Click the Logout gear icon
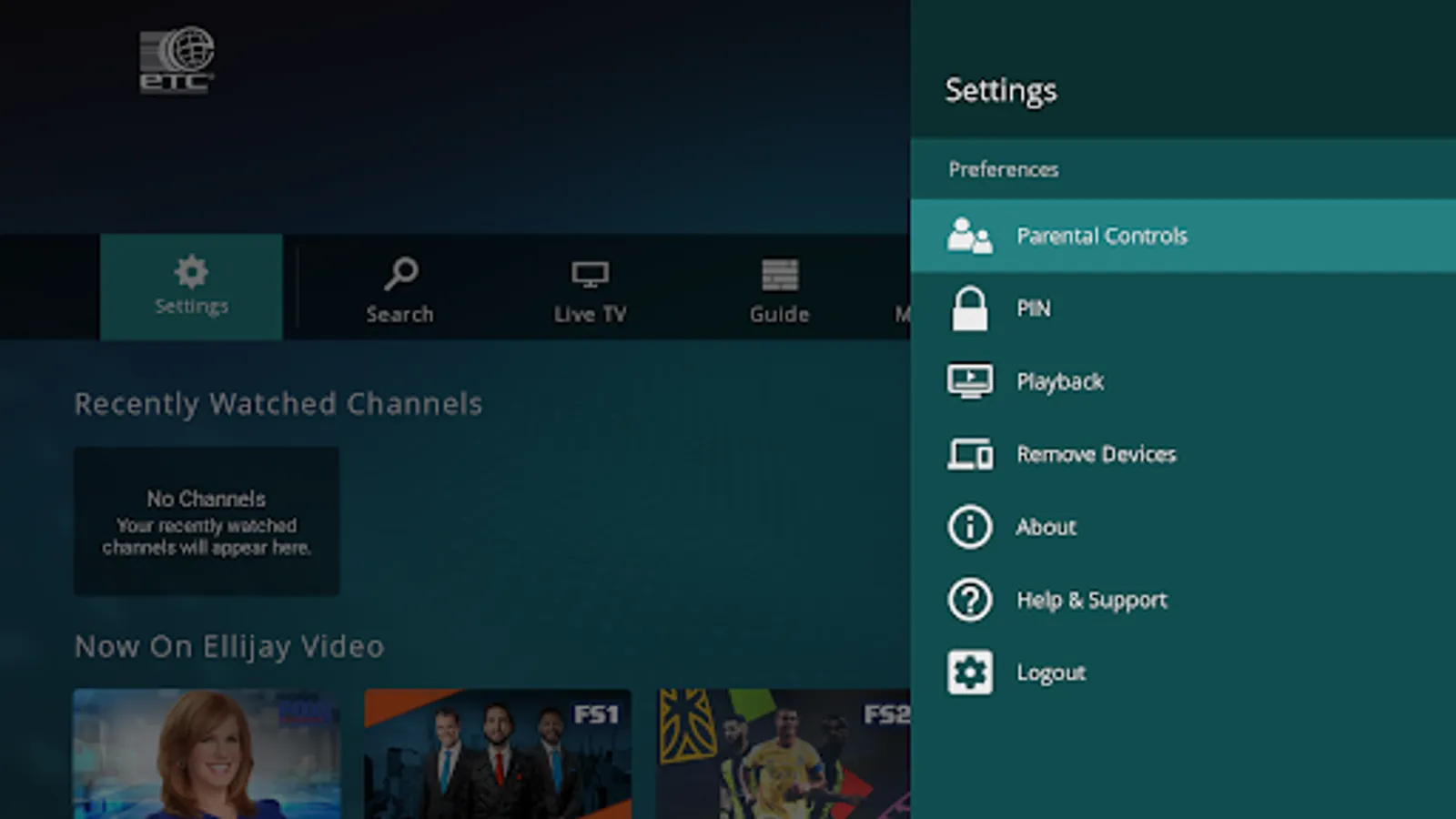The width and height of the screenshot is (1456, 819). point(970,672)
